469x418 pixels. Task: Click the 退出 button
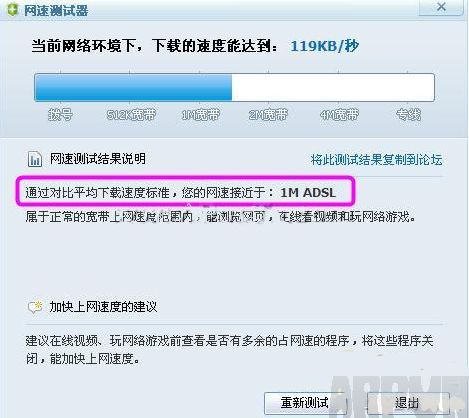[407, 403]
